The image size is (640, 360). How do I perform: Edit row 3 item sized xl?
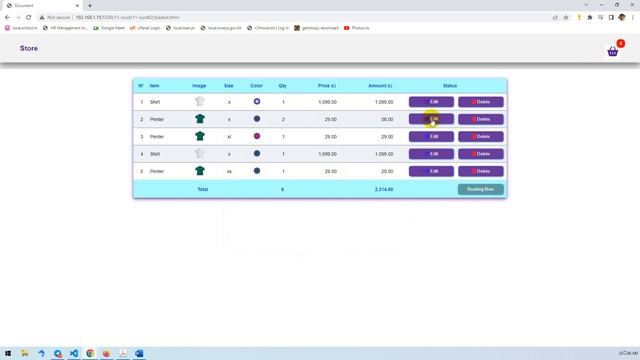click(431, 137)
